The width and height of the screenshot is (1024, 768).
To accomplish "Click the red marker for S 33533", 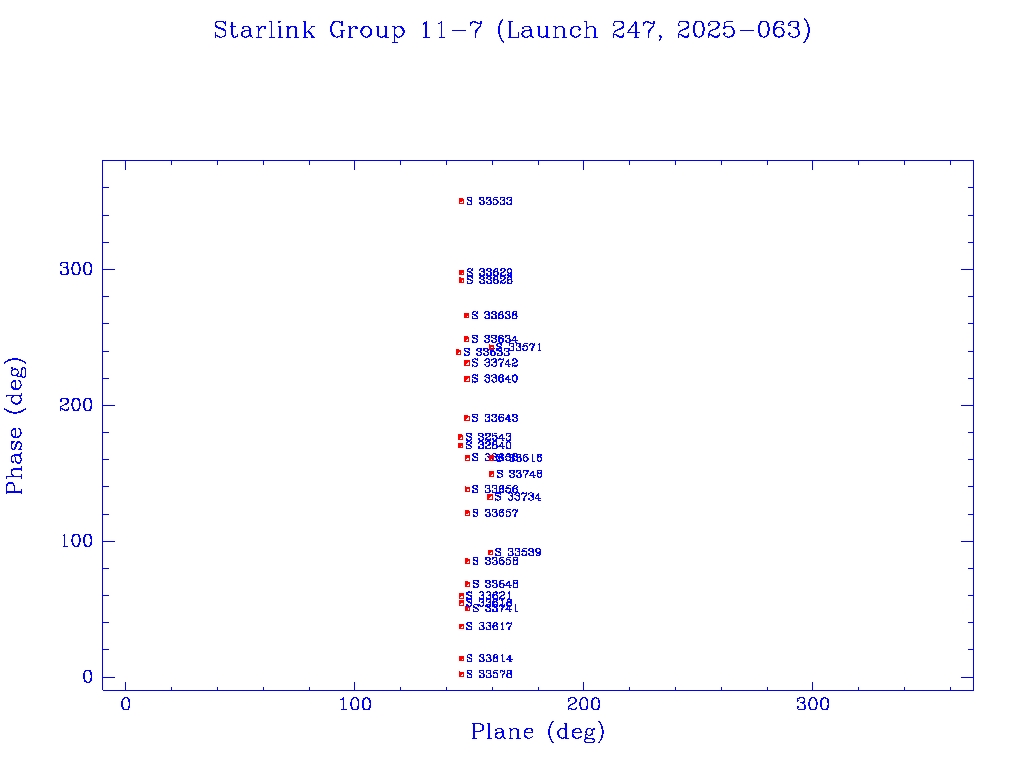I will (461, 201).
